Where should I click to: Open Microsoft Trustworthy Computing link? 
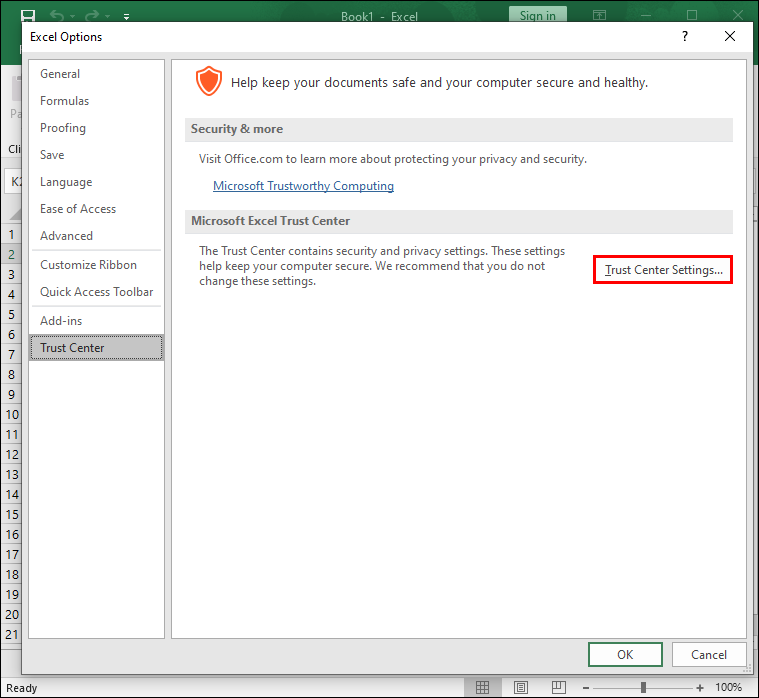tap(303, 186)
